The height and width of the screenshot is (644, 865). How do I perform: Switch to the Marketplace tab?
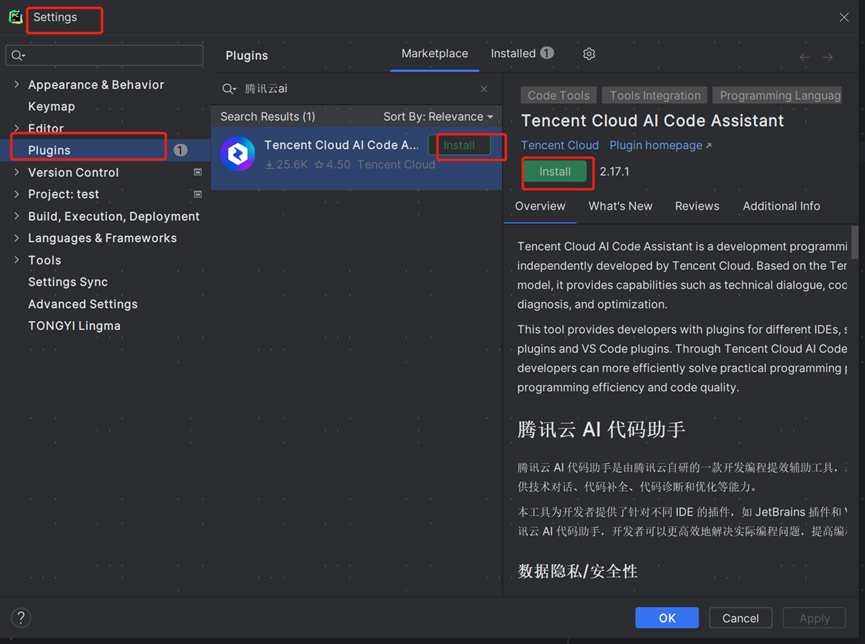(x=435, y=54)
